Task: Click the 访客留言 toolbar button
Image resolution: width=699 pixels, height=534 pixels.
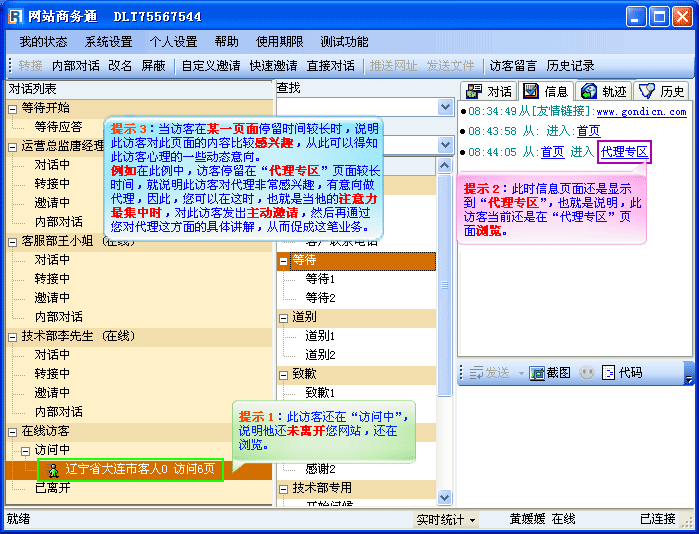Action: coord(513,66)
